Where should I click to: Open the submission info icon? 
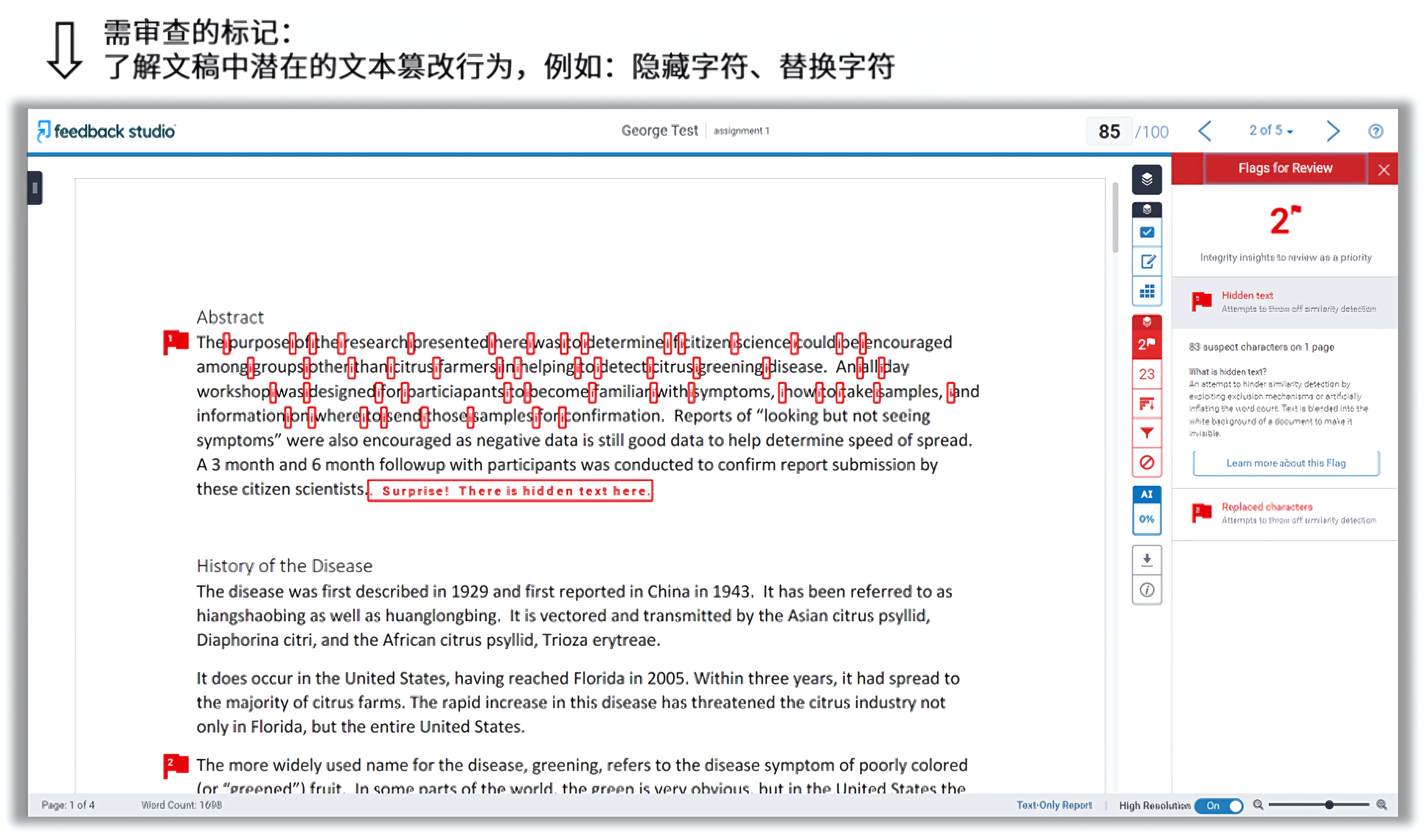(x=1146, y=591)
